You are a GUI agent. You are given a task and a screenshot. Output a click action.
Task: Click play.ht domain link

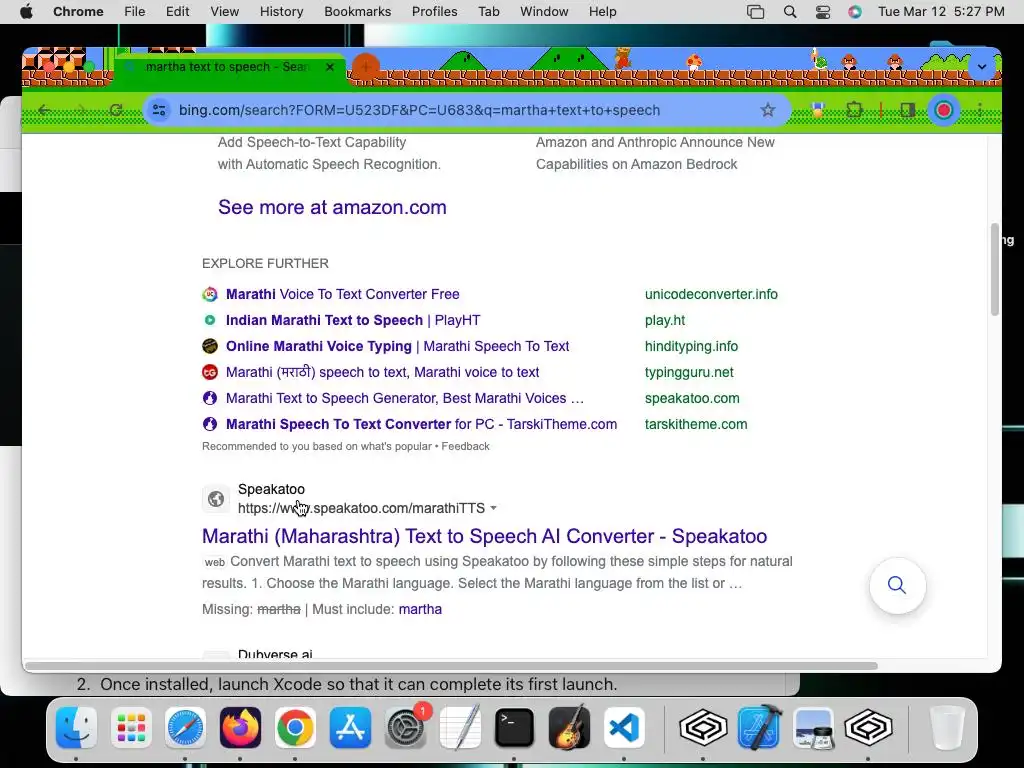coord(665,320)
